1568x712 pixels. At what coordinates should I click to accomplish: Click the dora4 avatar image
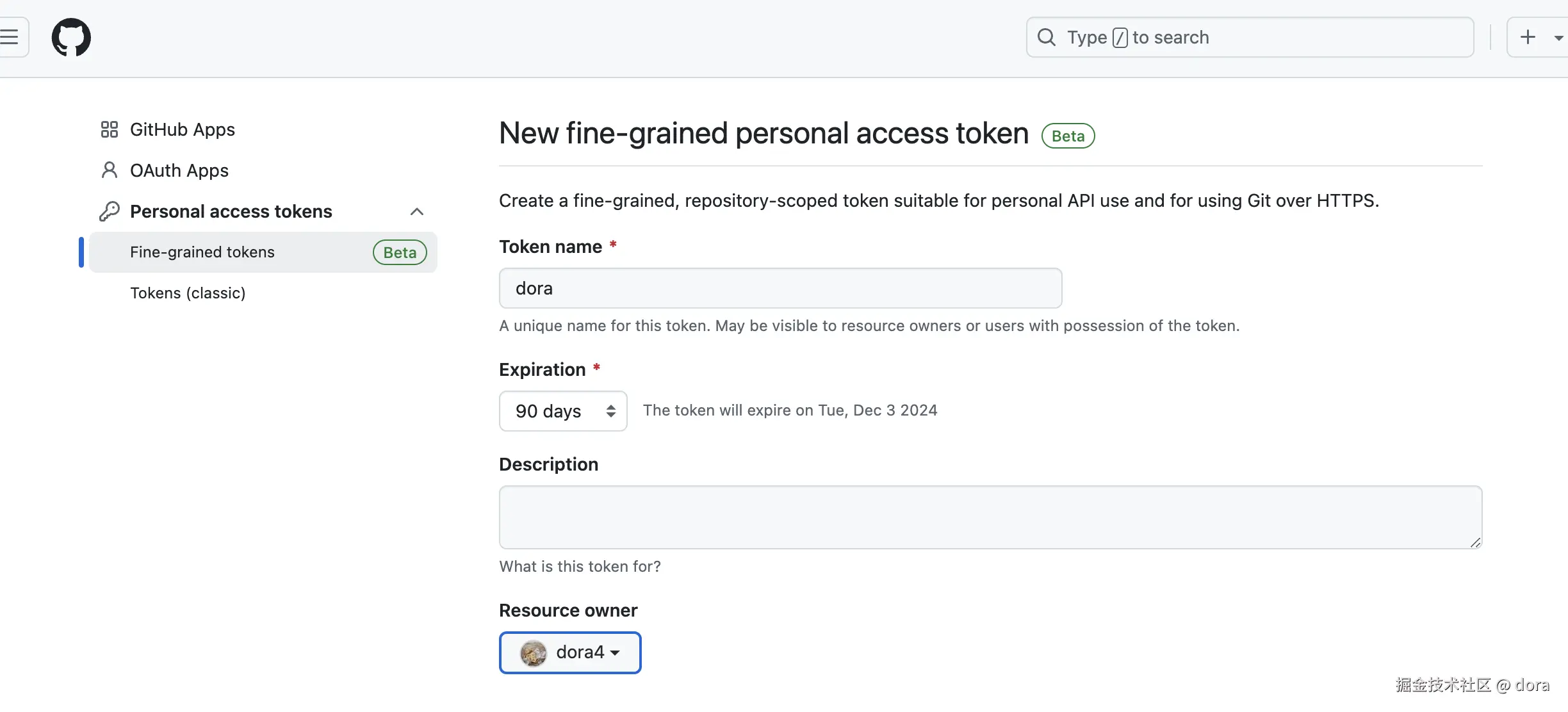pos(533,653)
